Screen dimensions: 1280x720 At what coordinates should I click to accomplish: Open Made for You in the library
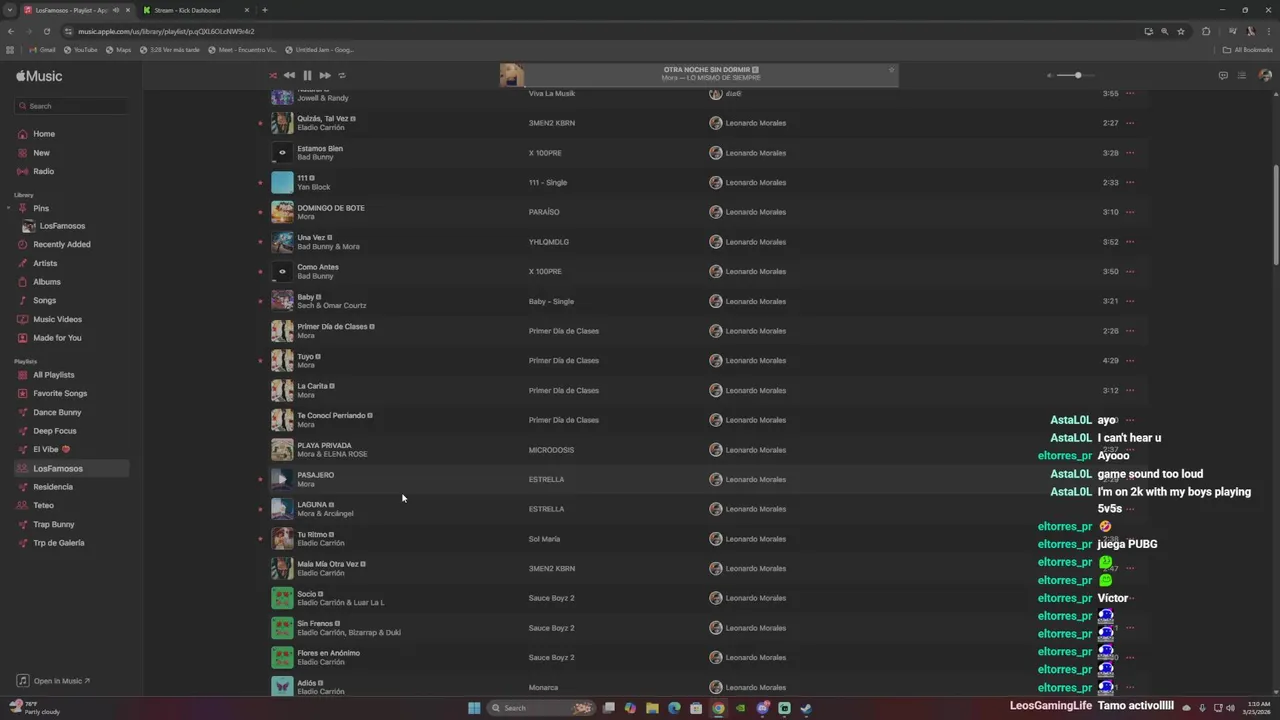click(57, 338)
